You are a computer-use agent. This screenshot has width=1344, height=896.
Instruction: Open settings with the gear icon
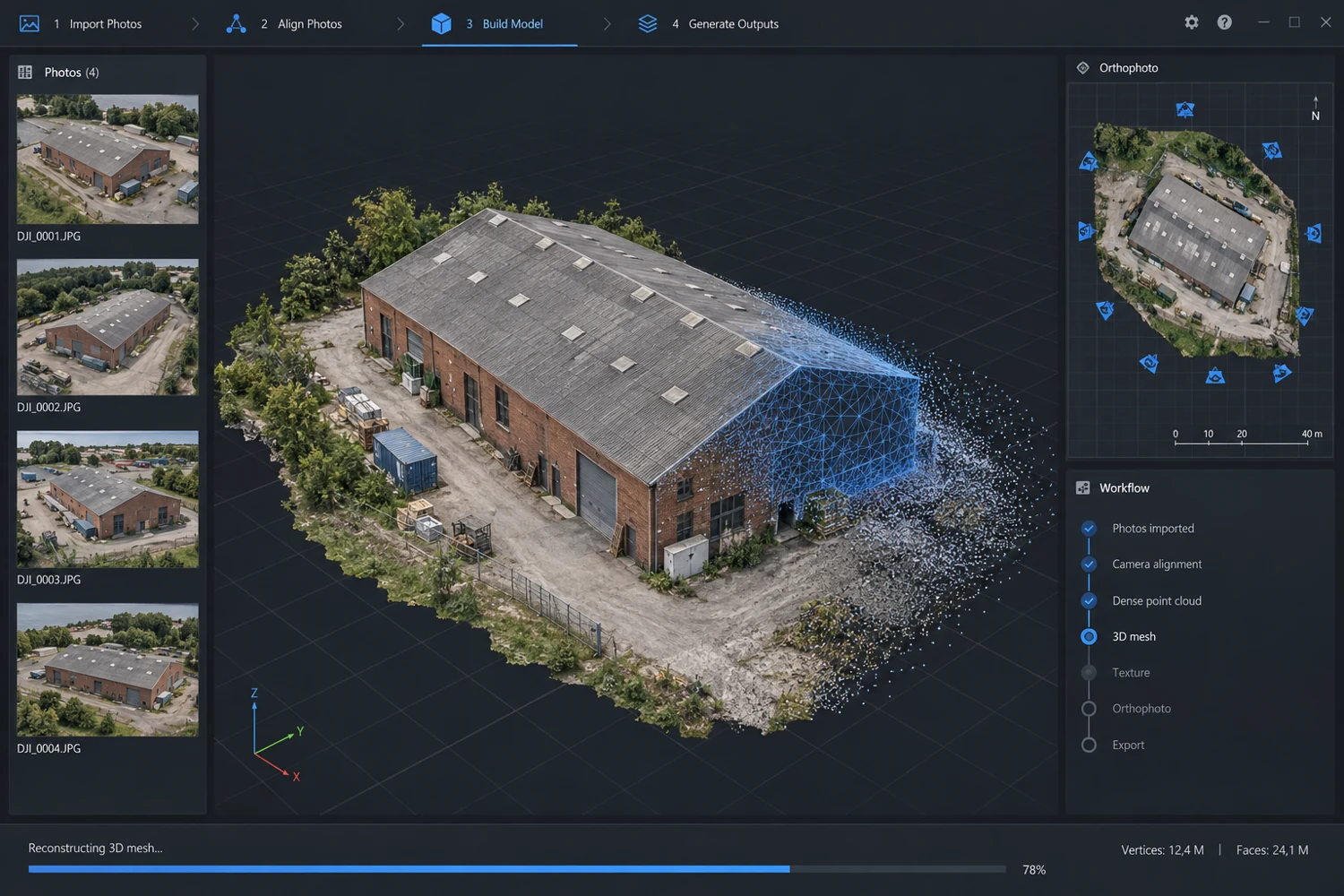click(1191, 22)
